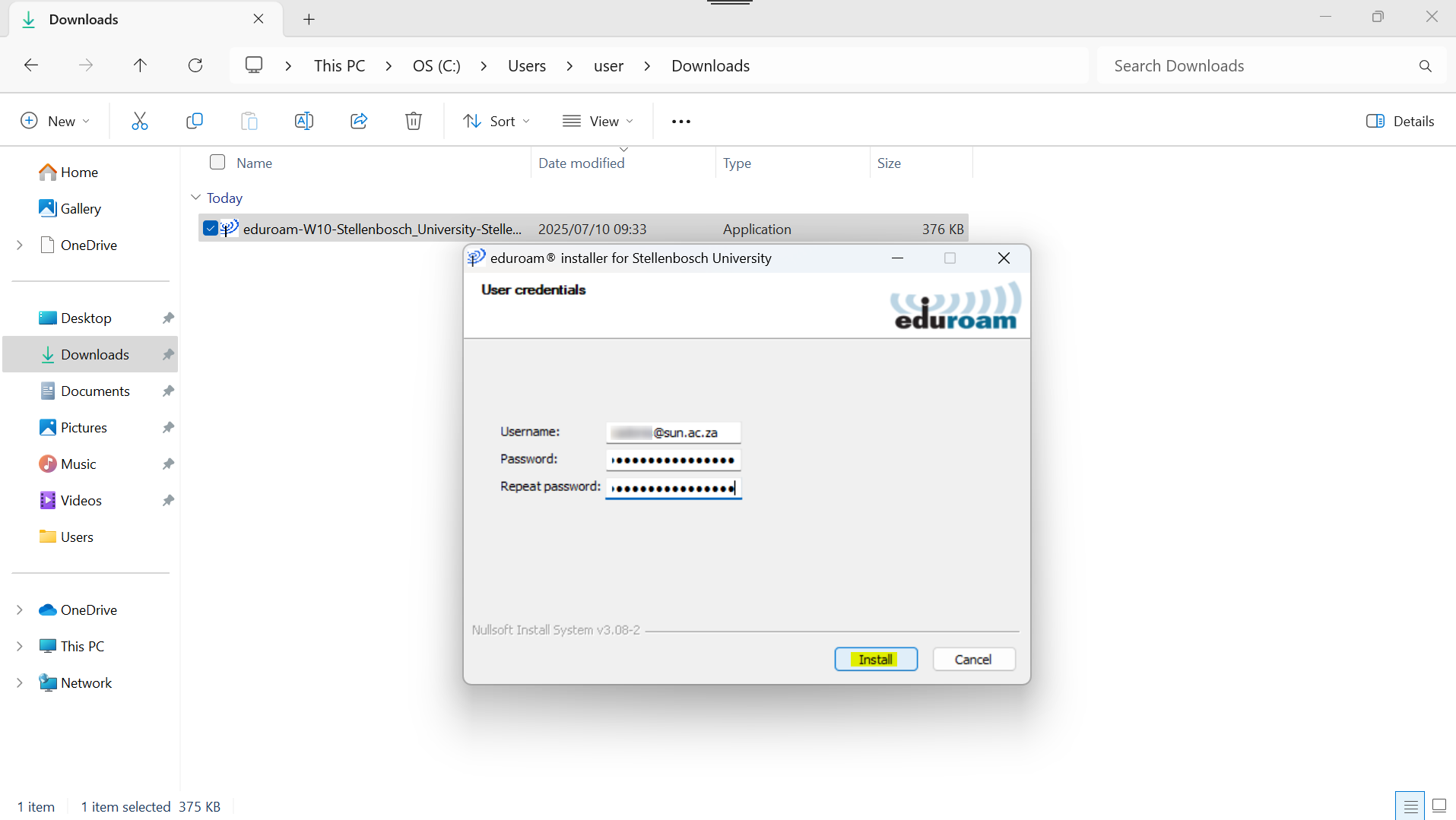Tick the select all Name checkbox

click(217, 162)
